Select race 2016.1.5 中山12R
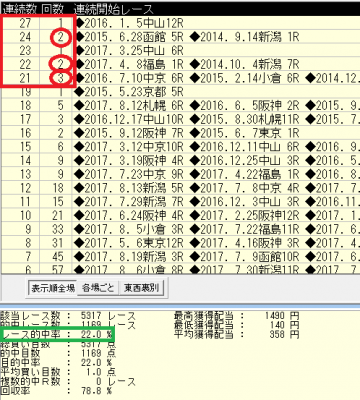Viewport: 360px width, 400px height. (x=130, y=23)
